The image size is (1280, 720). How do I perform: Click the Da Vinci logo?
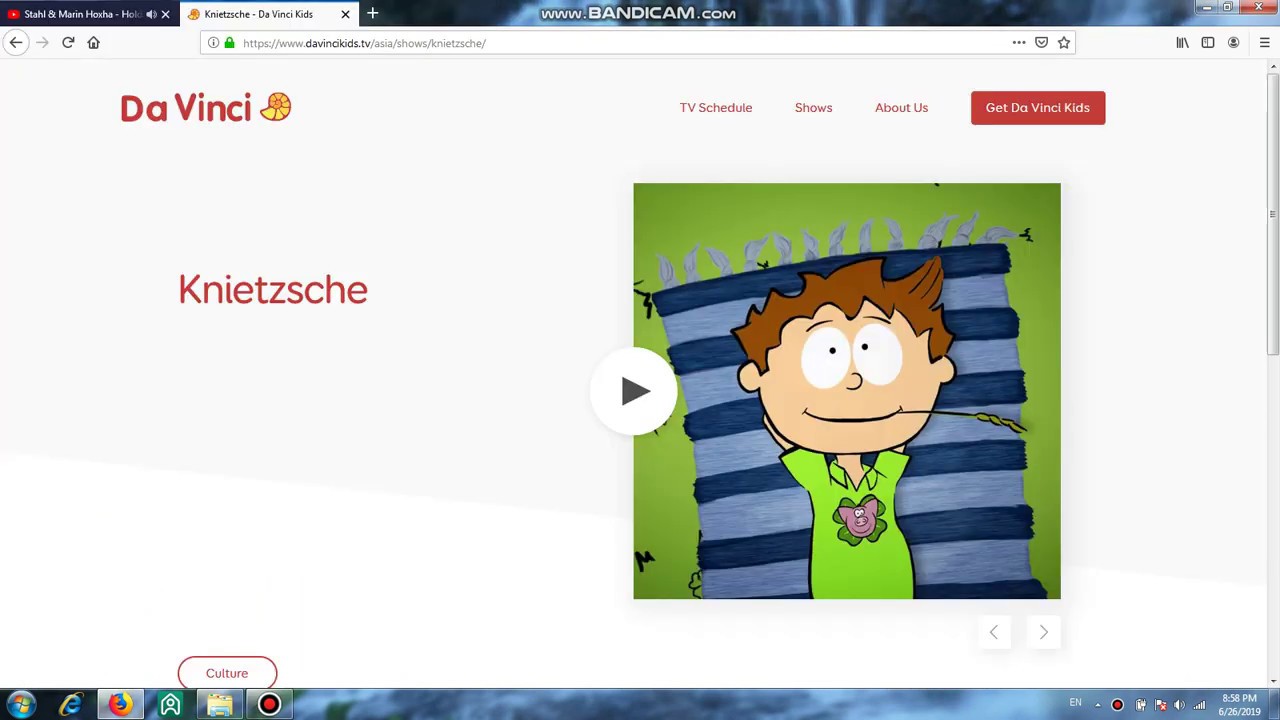pos(206,108)
